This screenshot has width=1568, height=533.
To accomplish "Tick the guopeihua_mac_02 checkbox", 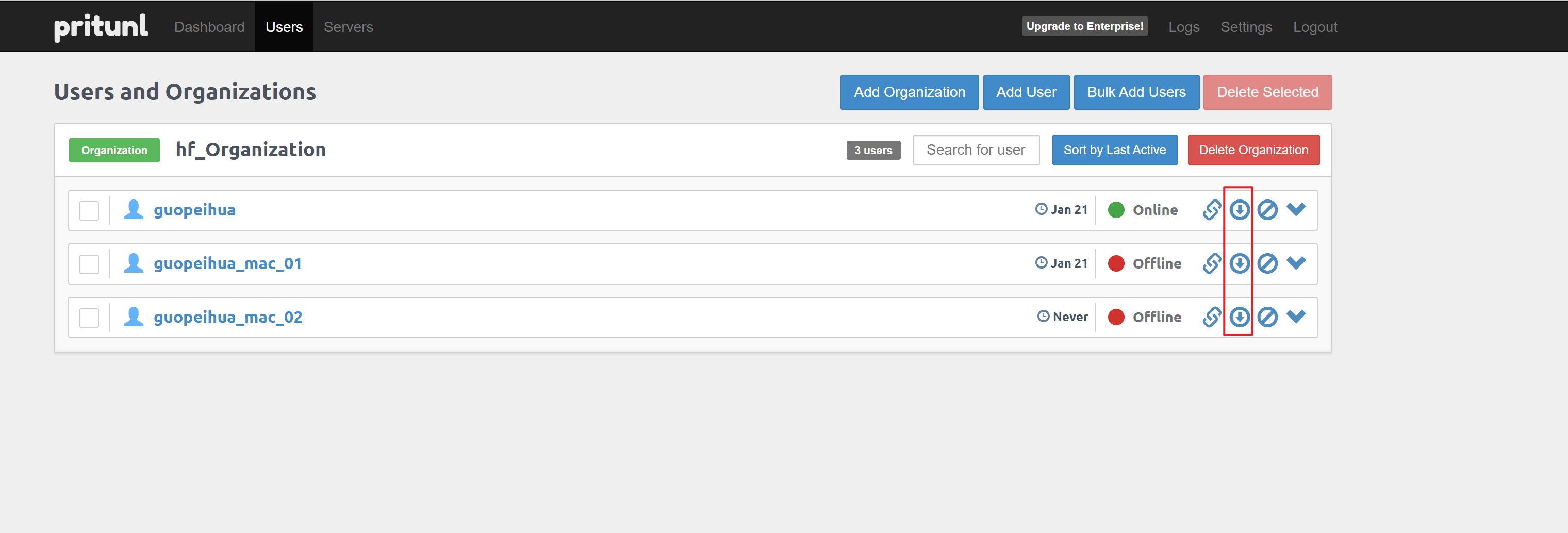I will [89, 318].
